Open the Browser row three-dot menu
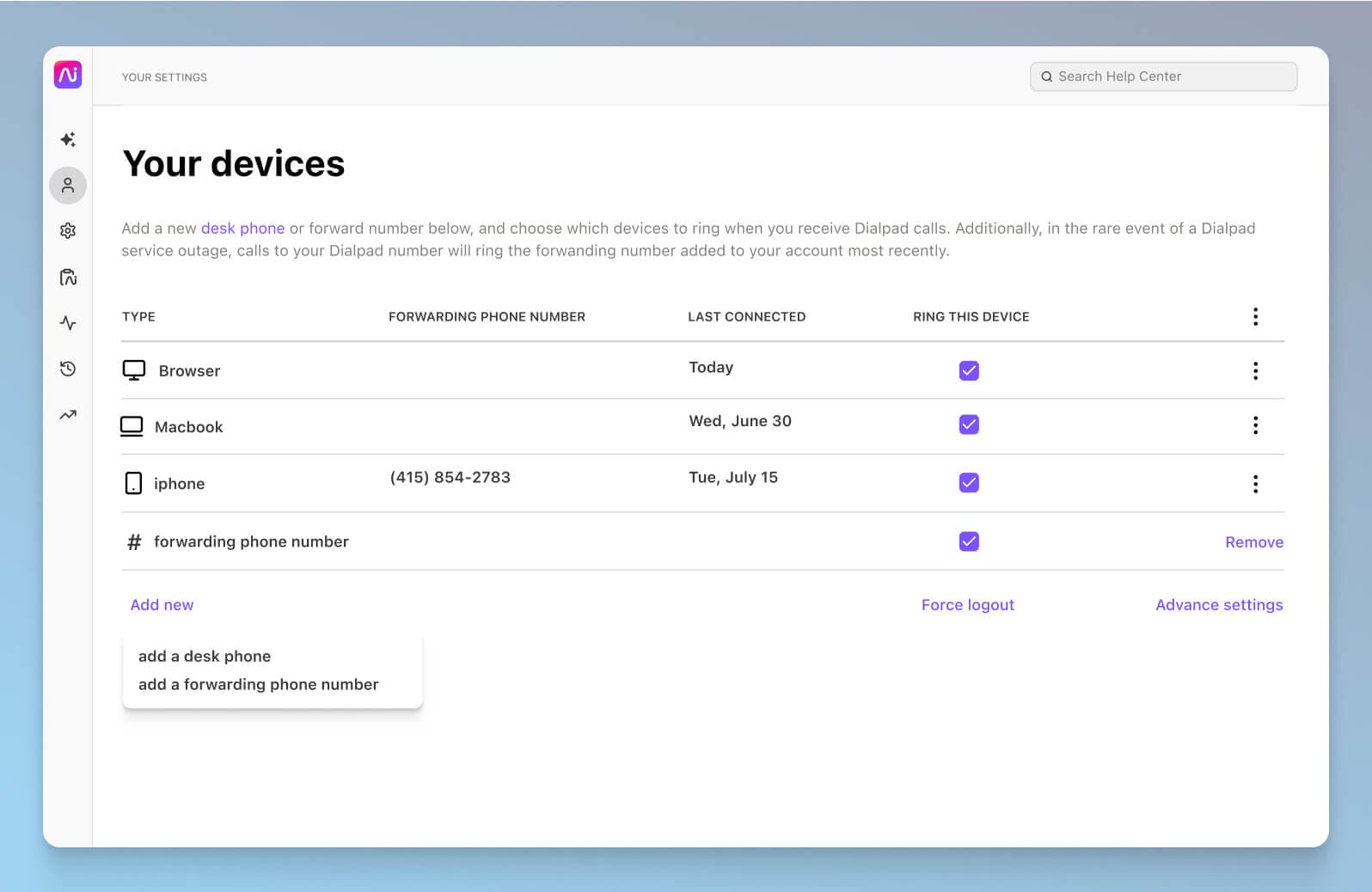 (1255, 370)
